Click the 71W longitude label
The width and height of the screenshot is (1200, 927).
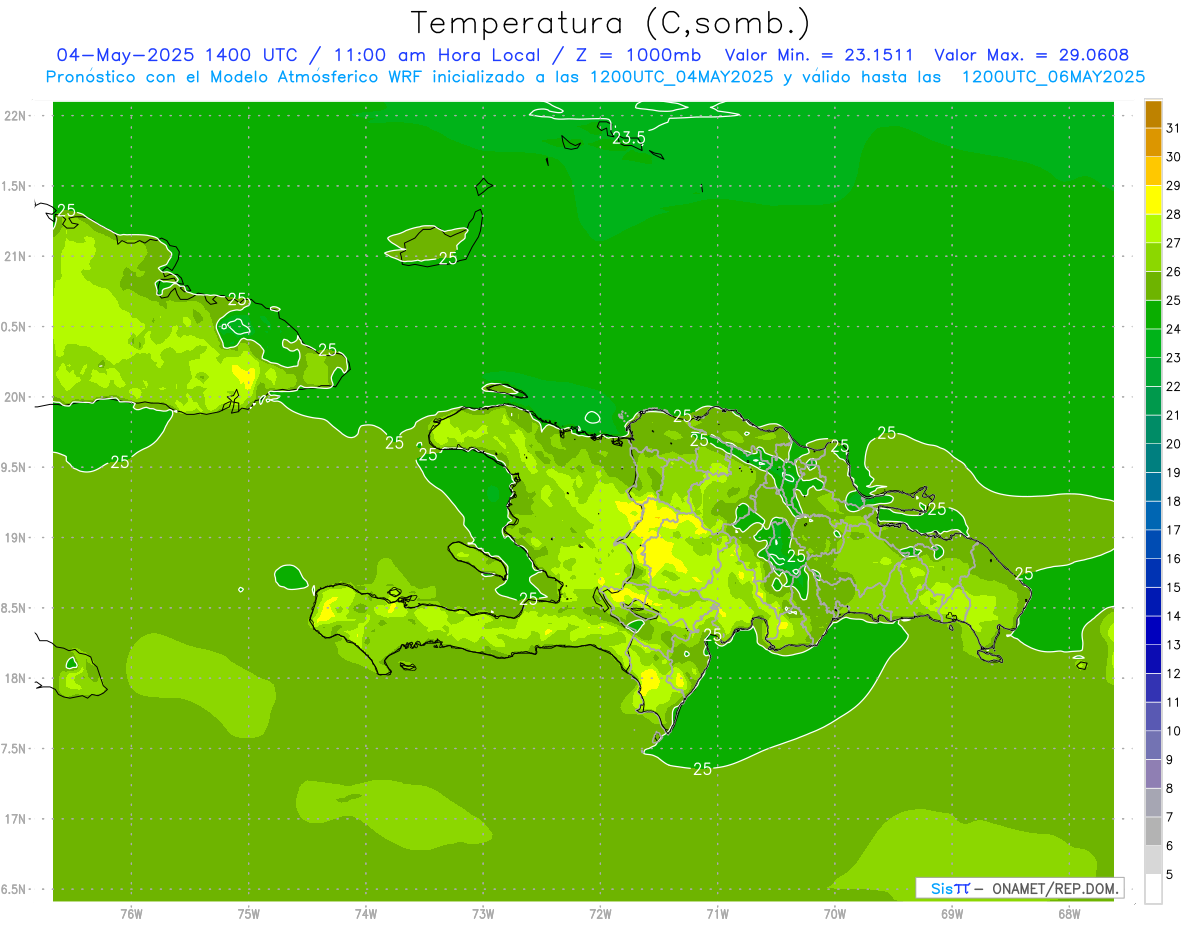(x=718, y=914)
